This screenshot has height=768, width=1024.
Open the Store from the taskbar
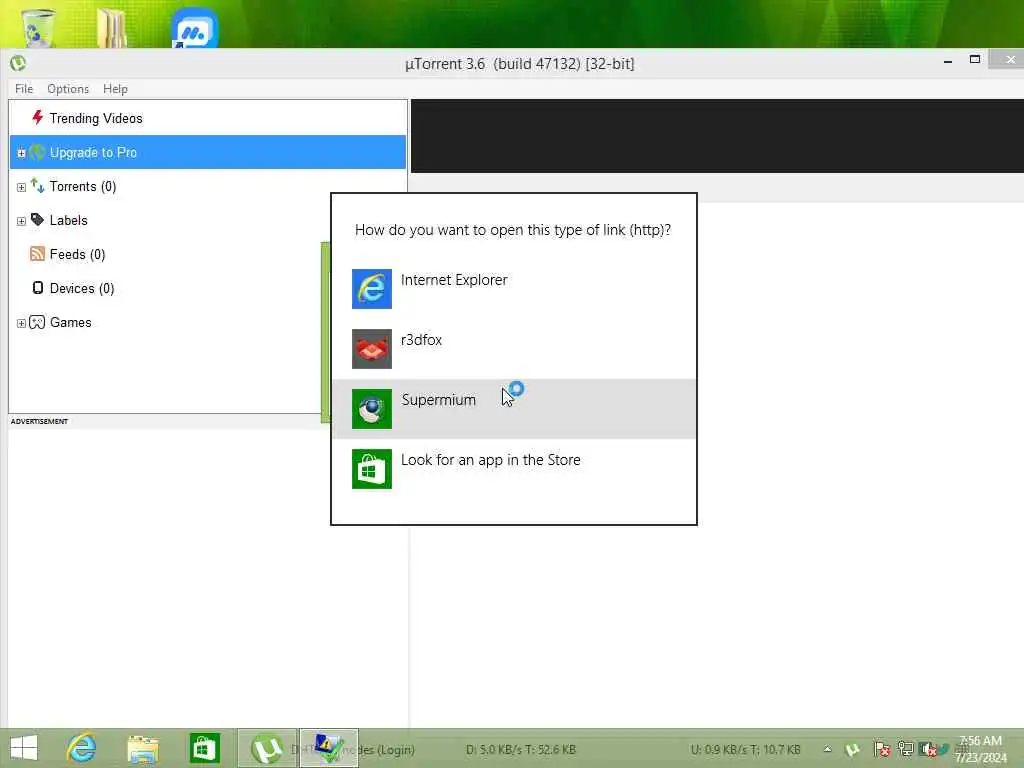click(x=204, y=748)
